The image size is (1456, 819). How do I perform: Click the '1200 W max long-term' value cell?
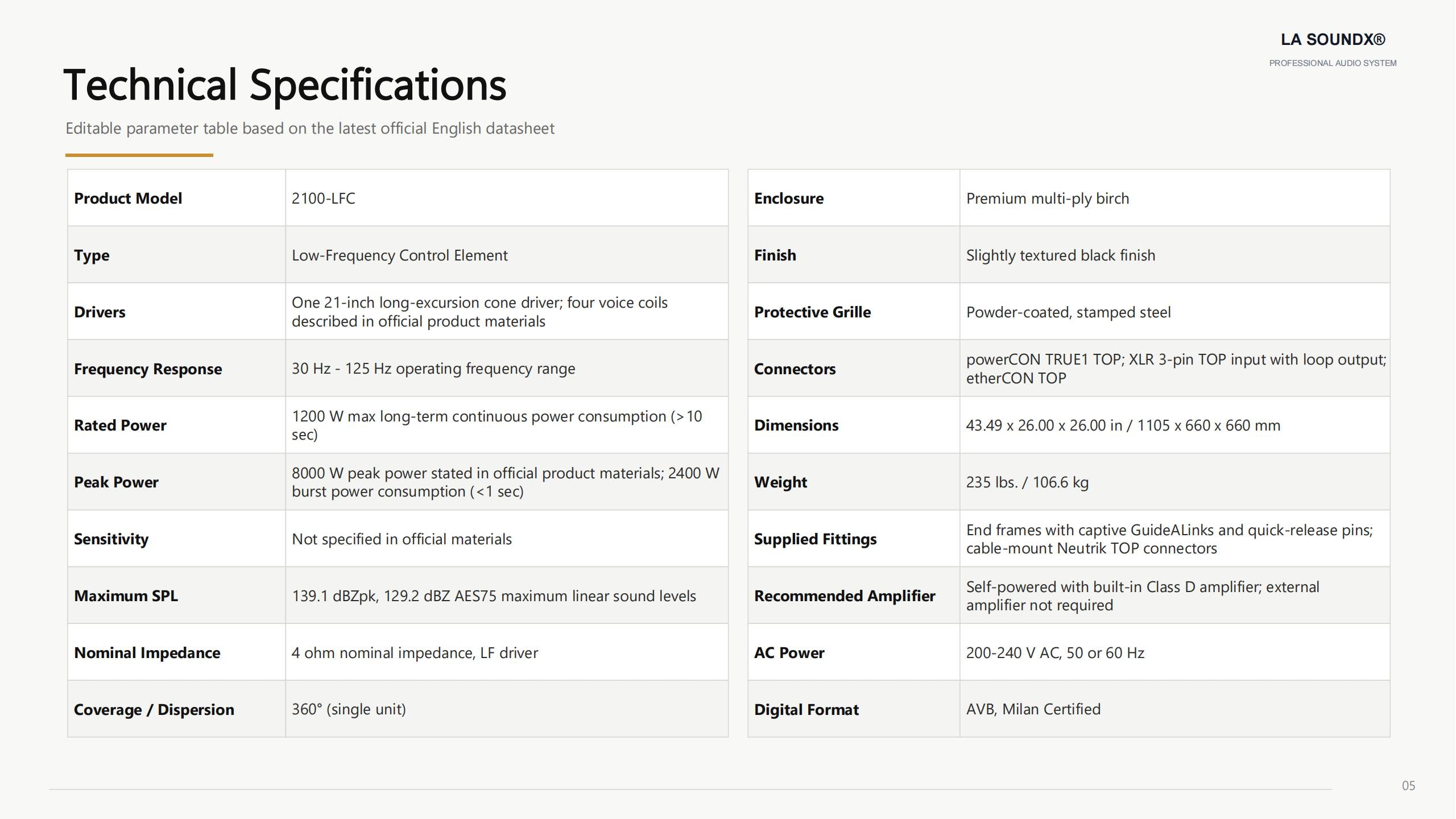click(507, 425)
